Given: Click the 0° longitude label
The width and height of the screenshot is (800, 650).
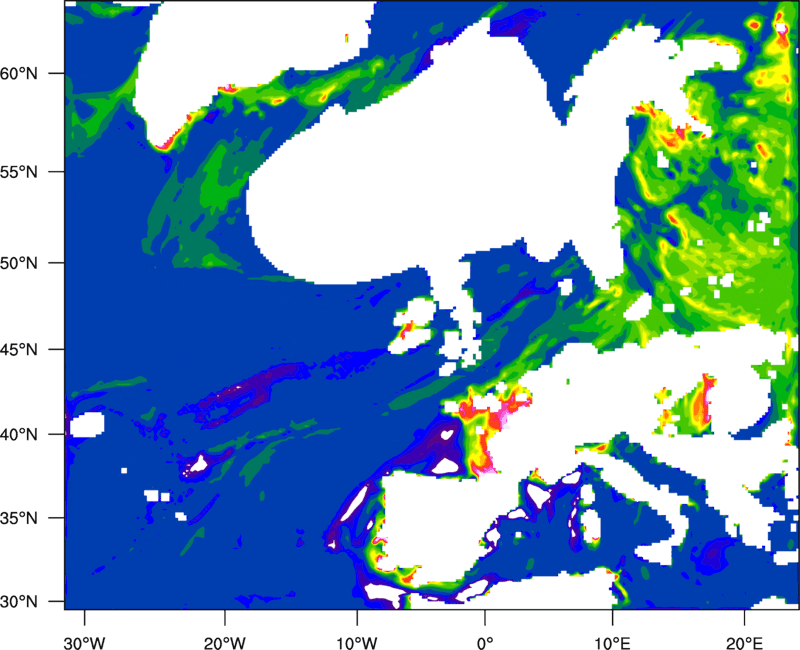Looking at the screenshot, I should tap(485, 643).
